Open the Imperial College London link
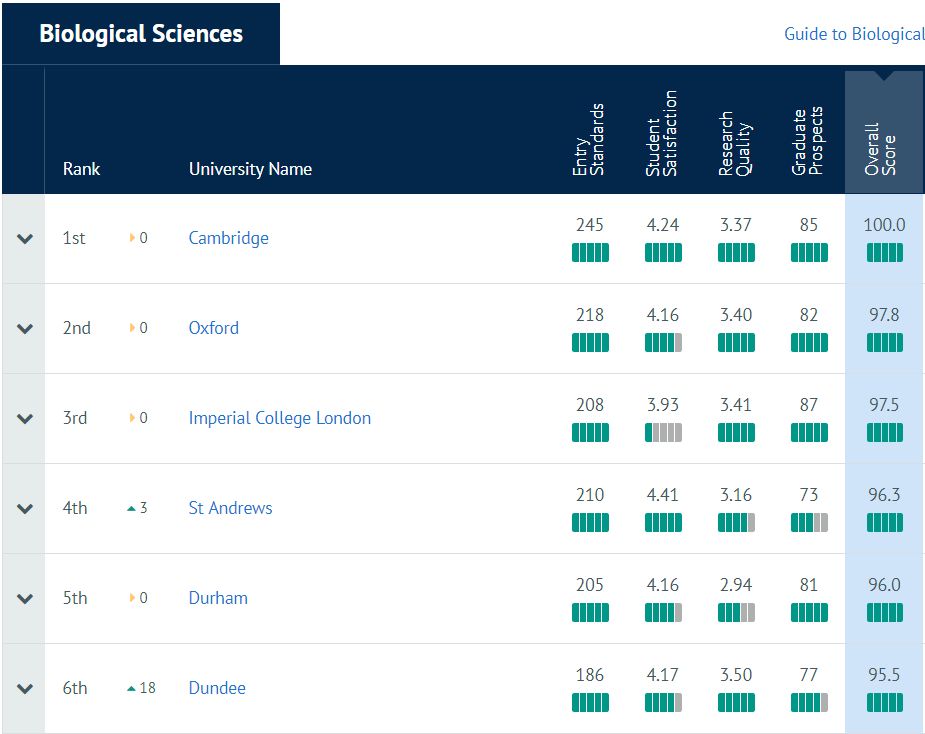The width and height of the screenshot is (925, 734). click(280, 418)
